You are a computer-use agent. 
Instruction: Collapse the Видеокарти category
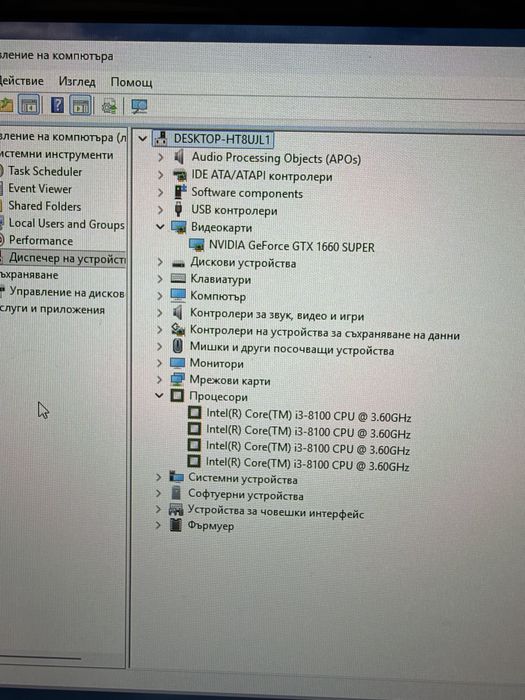(160, 227)
